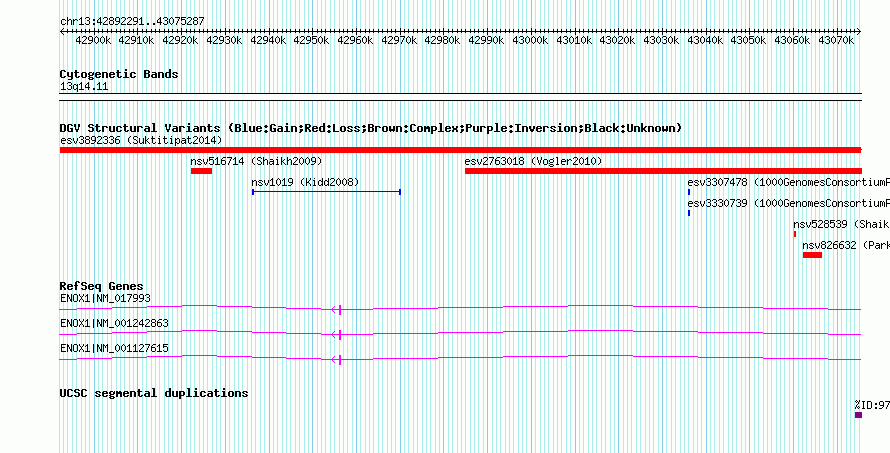Click the purple segmental duplication block
Image resolution: width=890 pixels, height=453 pixels.
(858, 415)
